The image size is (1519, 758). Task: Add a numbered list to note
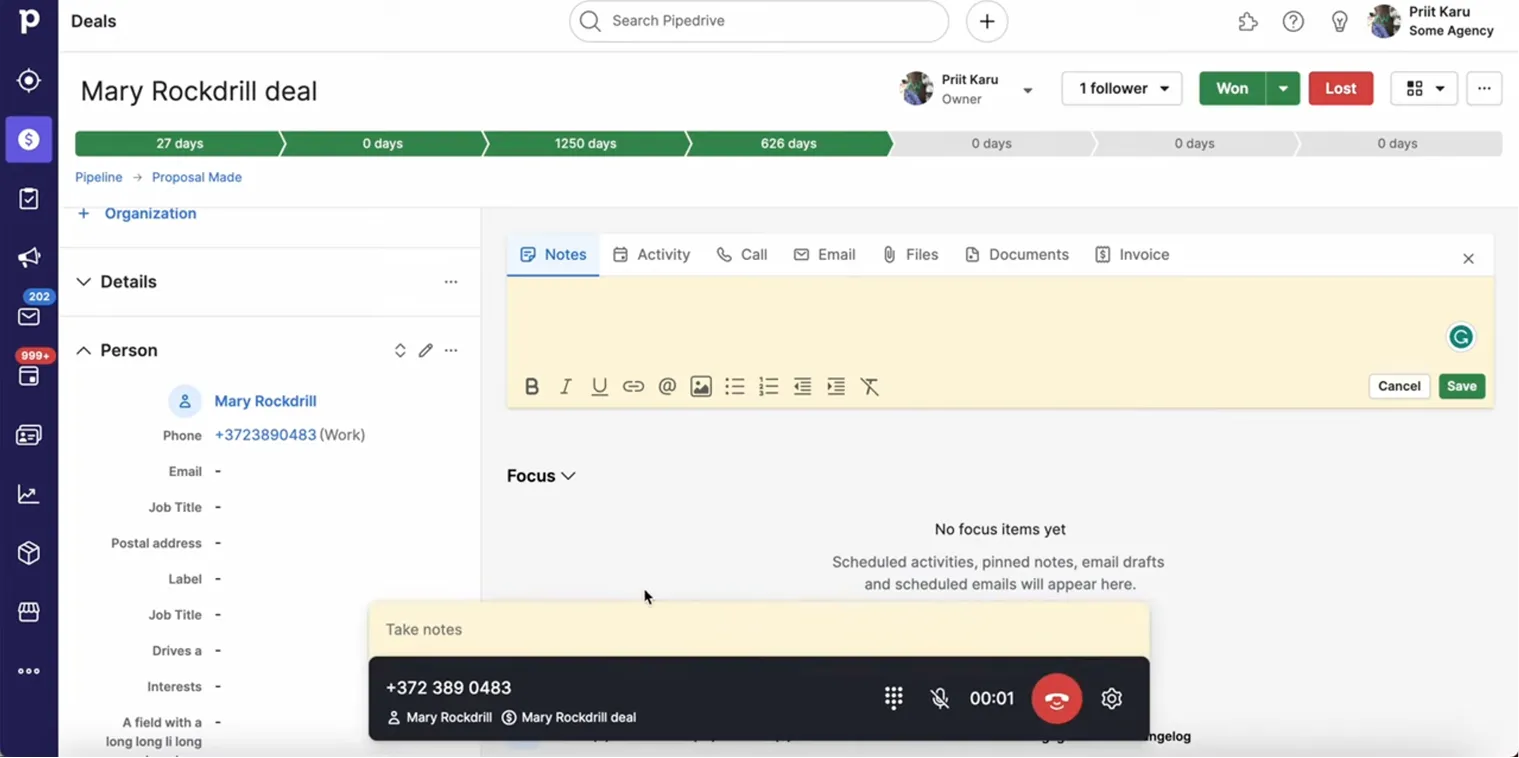click(768, 387)
